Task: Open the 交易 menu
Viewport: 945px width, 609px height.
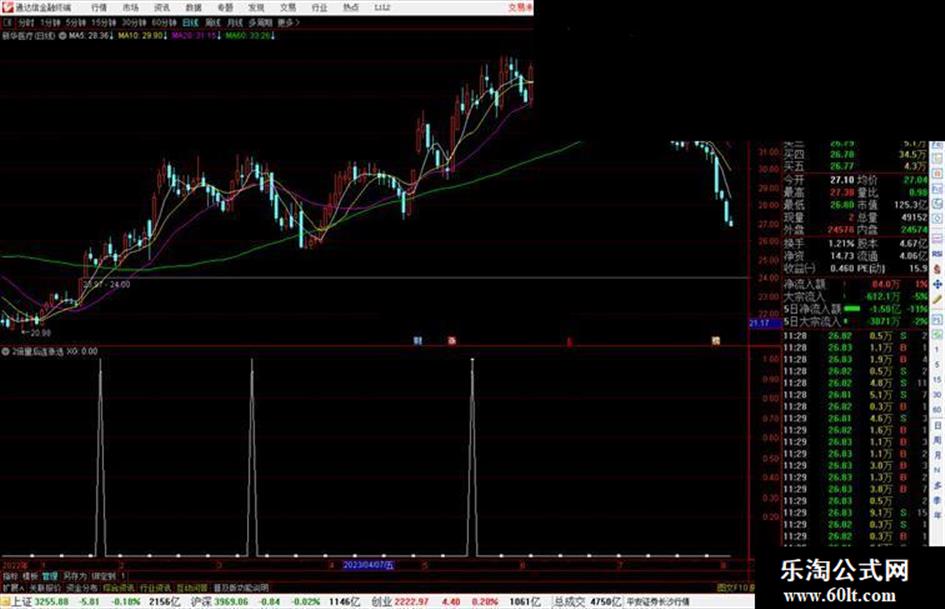Action: click(287, 8)
